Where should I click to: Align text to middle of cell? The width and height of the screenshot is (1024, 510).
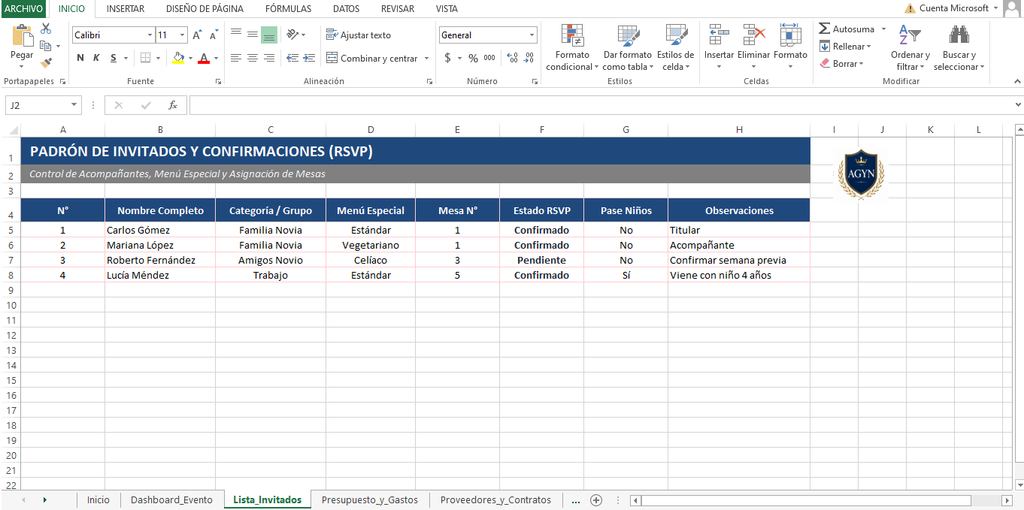pyautogui.click(x=253, y=35)
